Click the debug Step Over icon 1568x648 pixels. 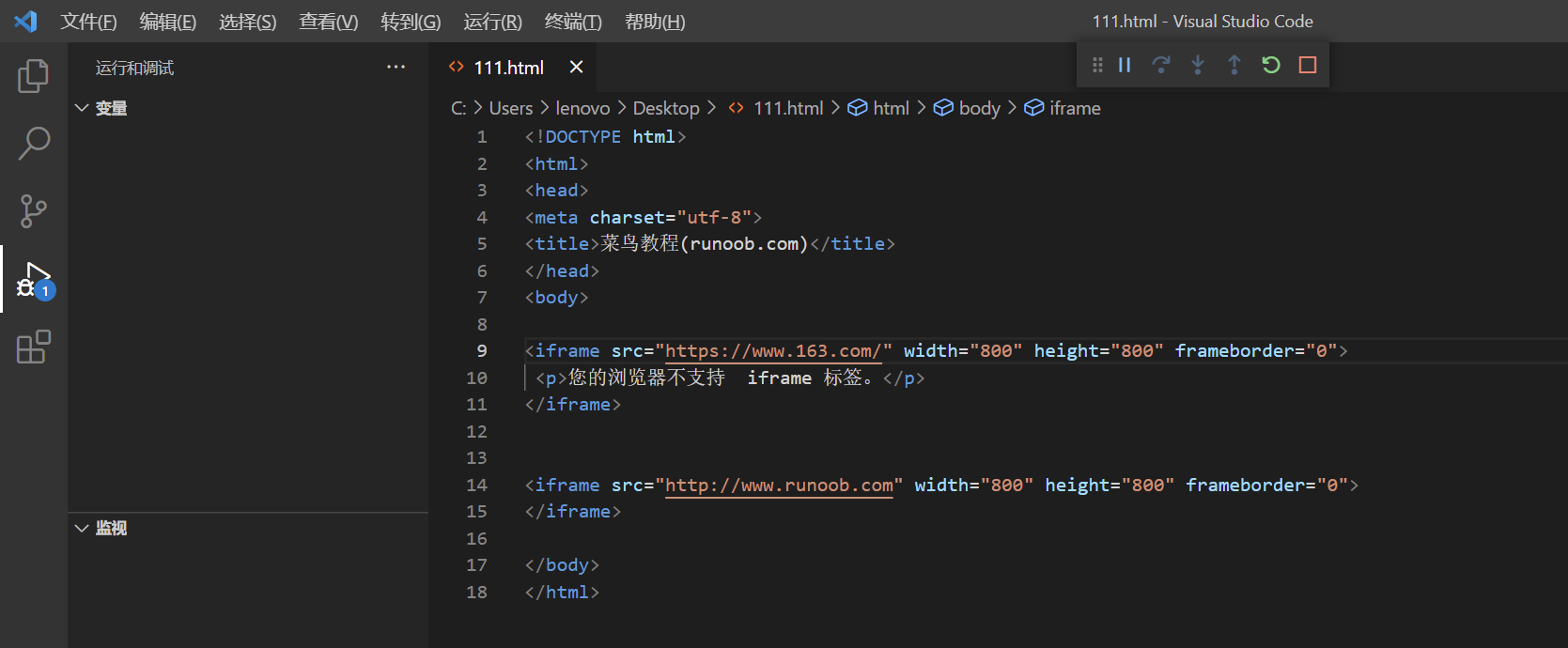pyautogui.click(x=1161, y=65)
